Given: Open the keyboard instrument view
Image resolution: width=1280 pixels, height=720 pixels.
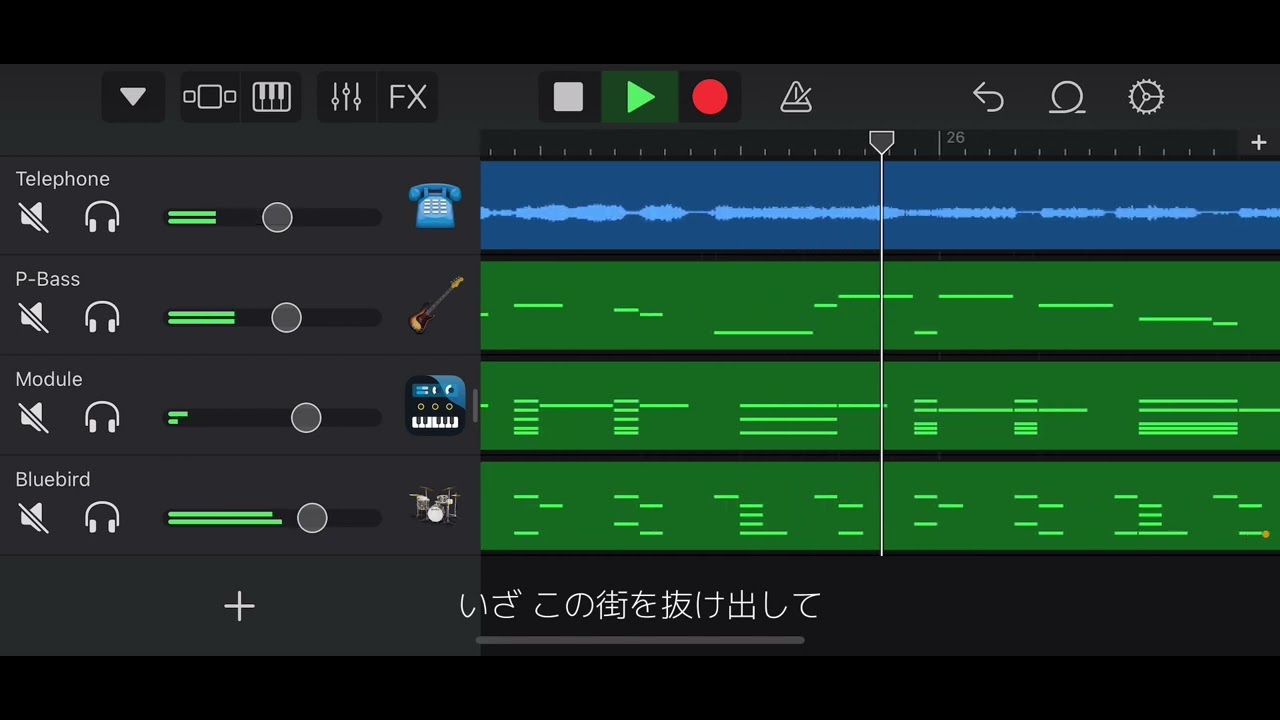Looking at the screenshot, I should 271,97.
